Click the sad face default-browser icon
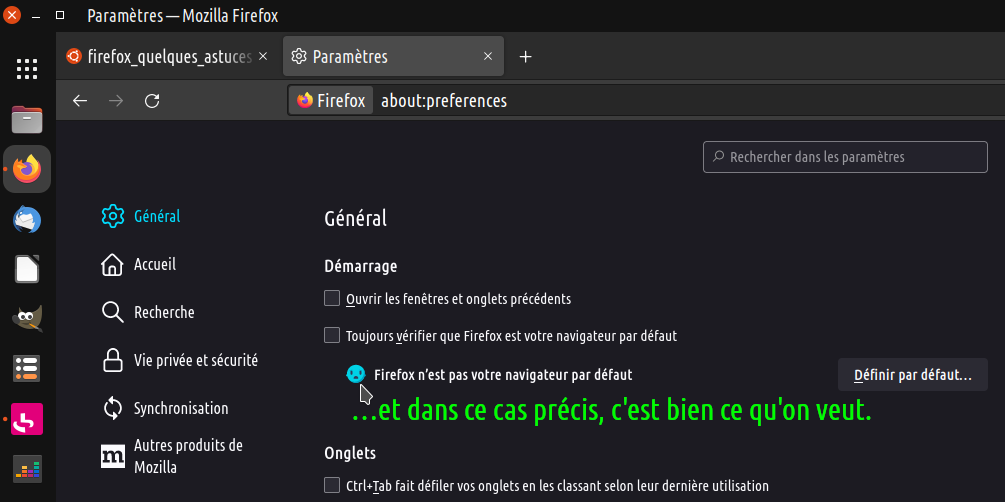Screen dimensions: 1005x502 coord(356,374)
